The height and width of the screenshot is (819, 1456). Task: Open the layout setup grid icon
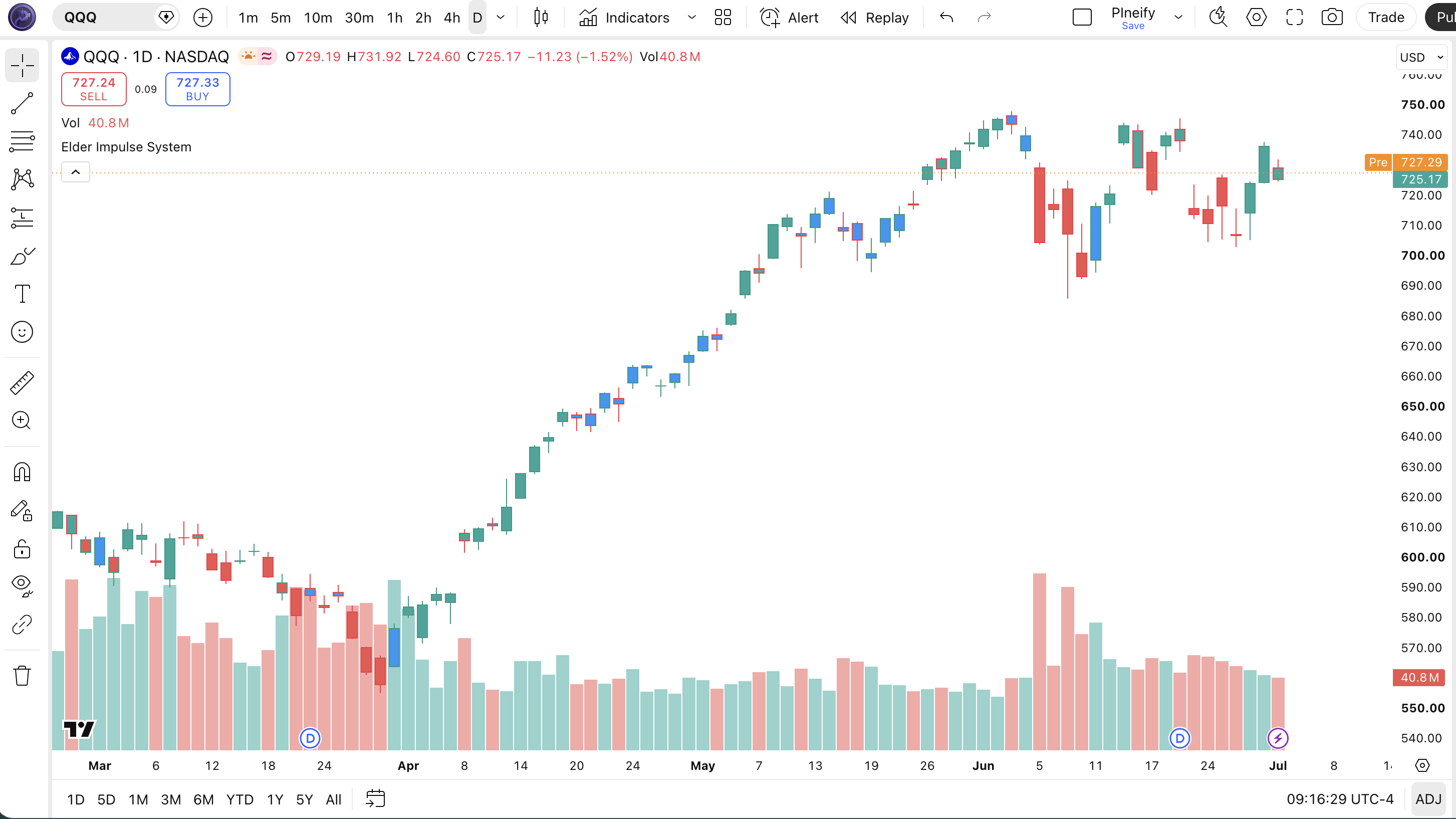point(723,18)
